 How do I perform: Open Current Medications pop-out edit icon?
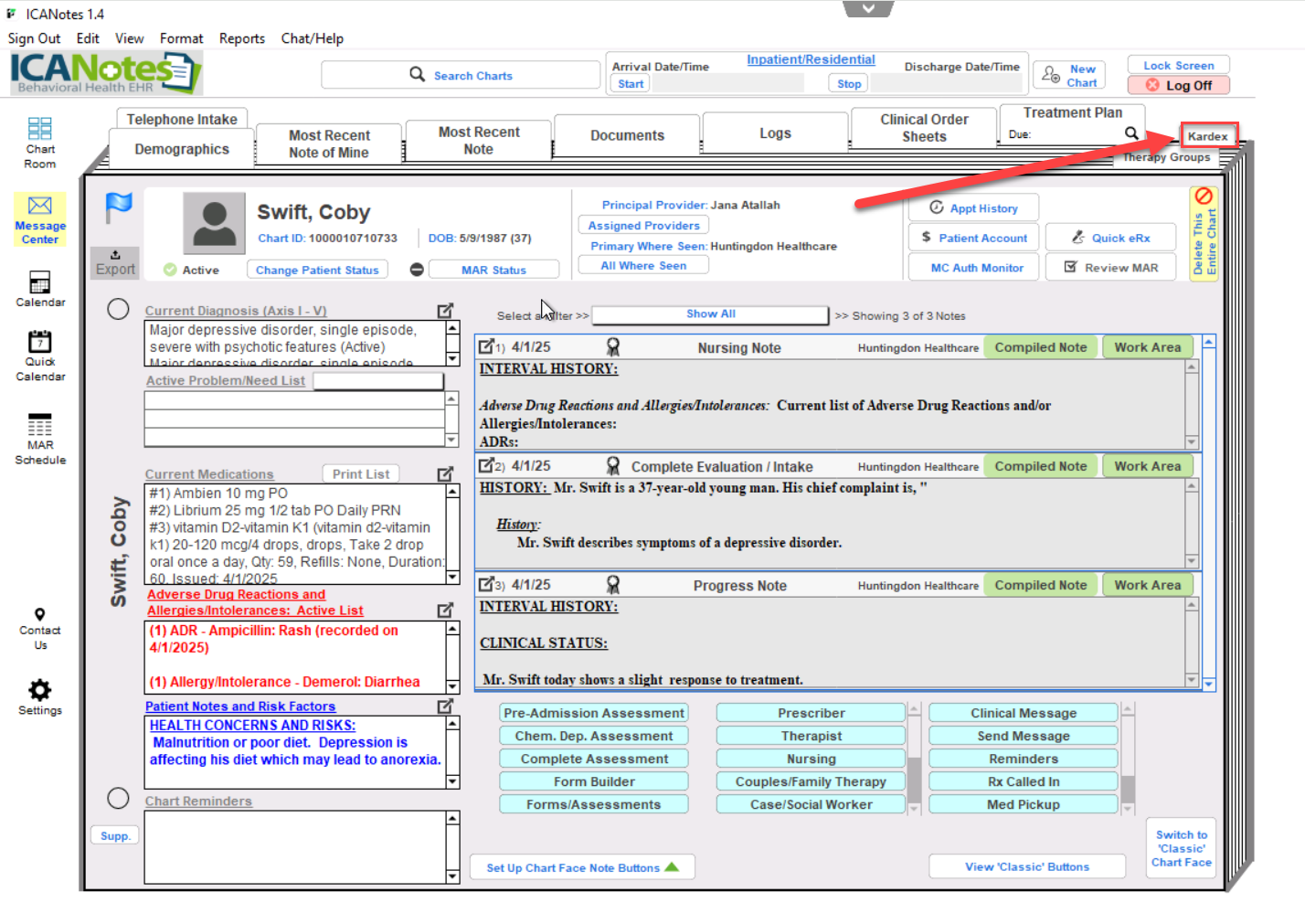[445, 473]
